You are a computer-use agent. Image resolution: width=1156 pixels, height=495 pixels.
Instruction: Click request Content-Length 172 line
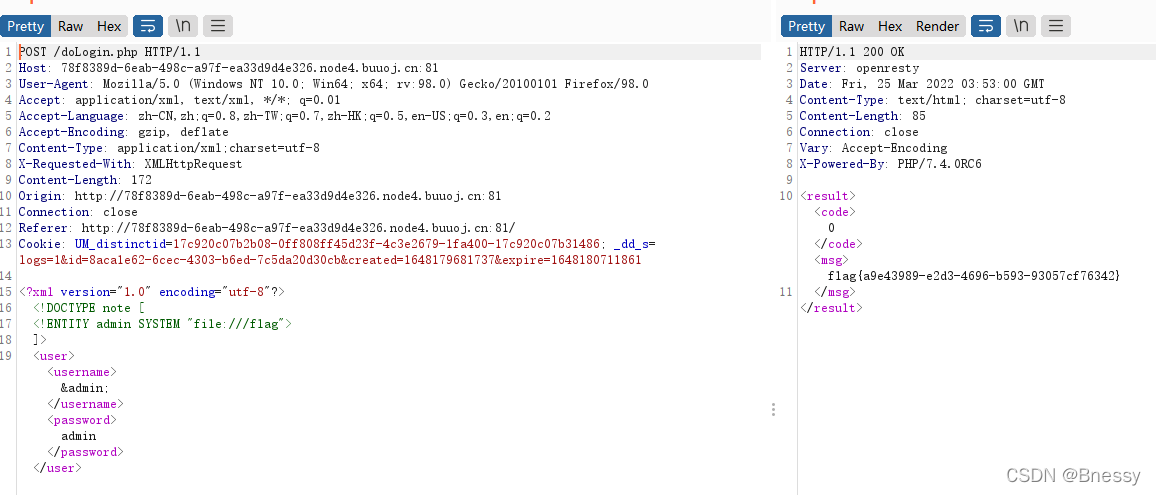85,180
